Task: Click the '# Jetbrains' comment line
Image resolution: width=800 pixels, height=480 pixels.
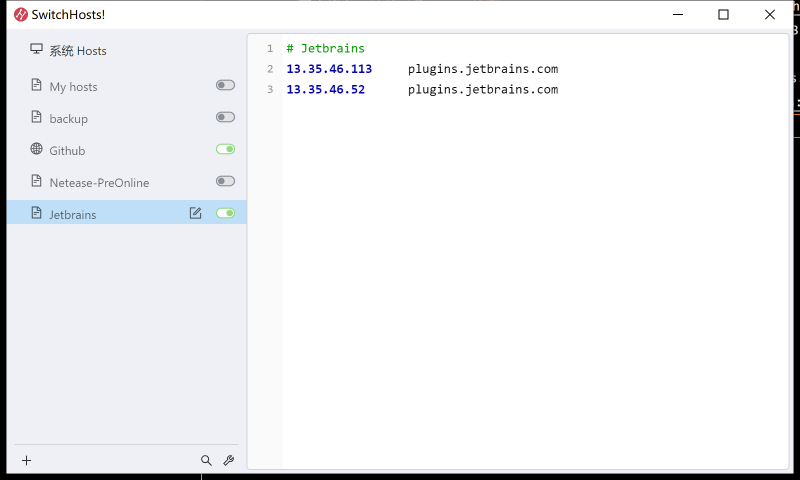Action: click(326, 48)
